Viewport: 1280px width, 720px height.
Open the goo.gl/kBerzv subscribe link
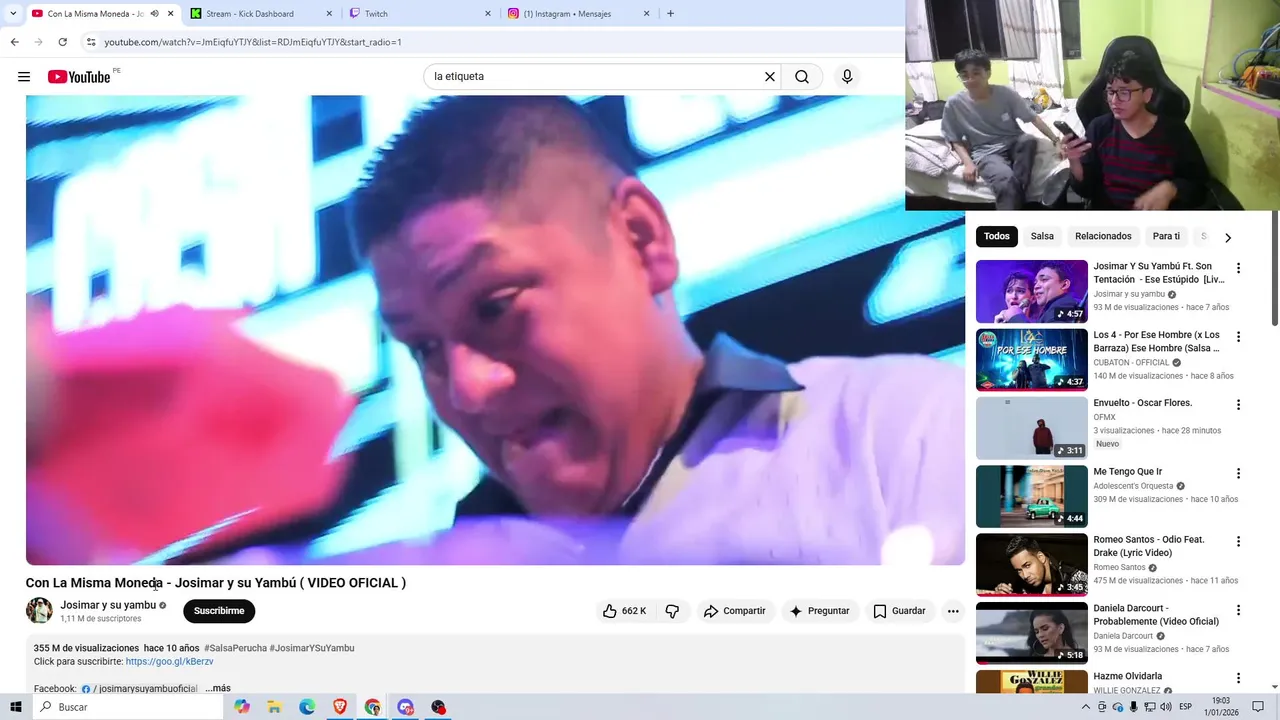[x=169, y=662]
